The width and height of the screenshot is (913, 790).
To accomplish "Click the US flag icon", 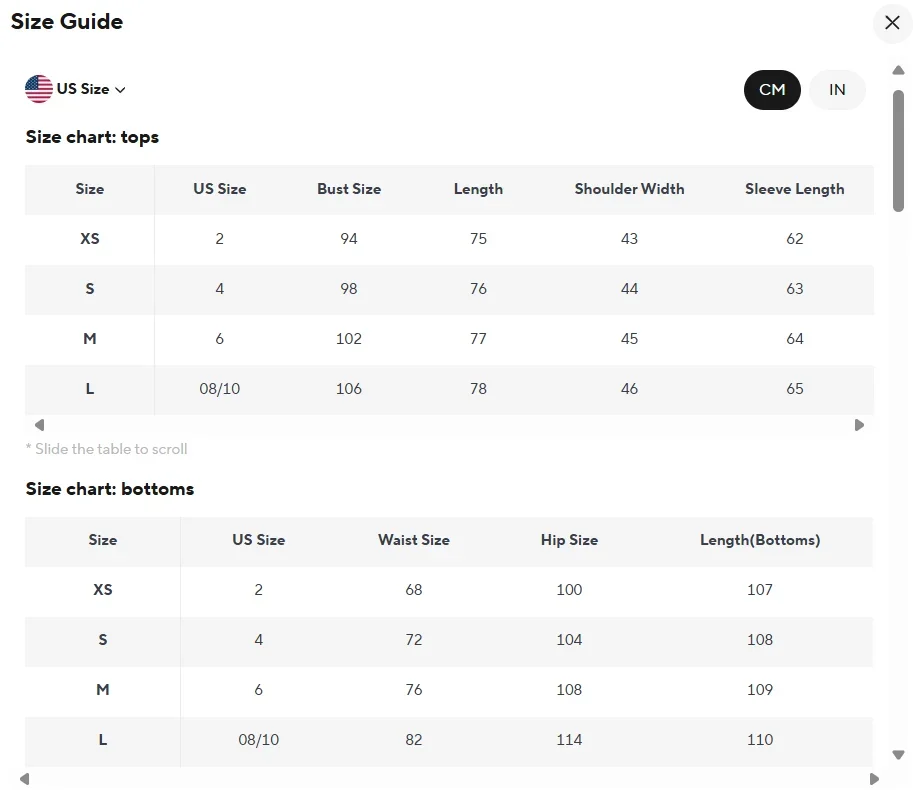I will pos(39,89).
